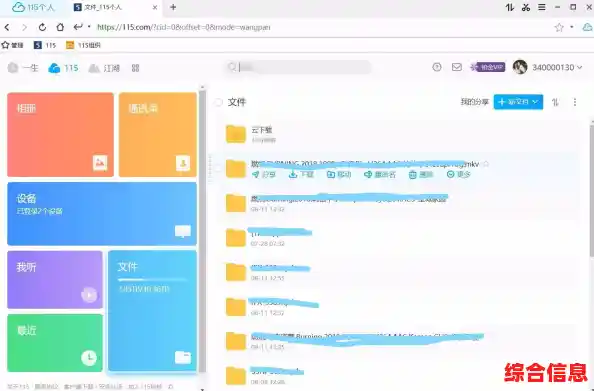Click the share action in the hovered row
Image resolution: width=594 pixels, height=391 pixels.
(264, 175)
